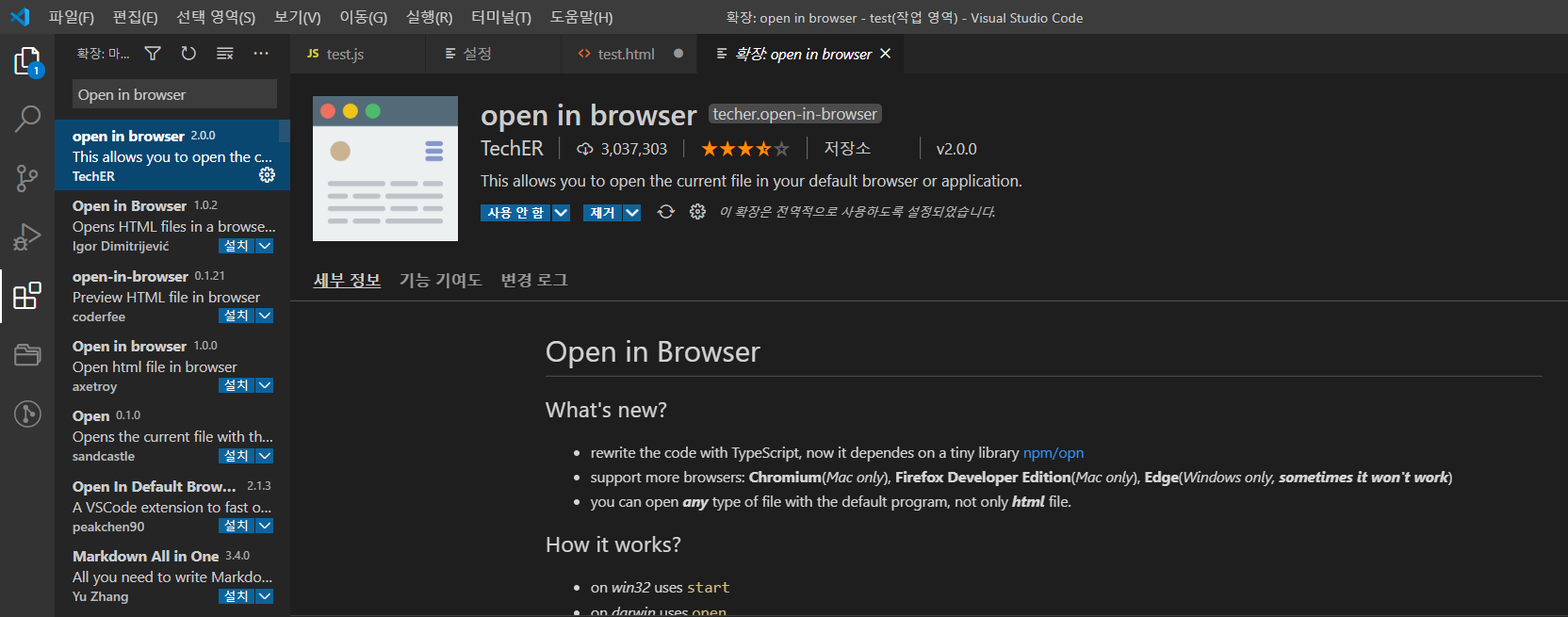Open the npm/opn link
The image size is (1568, 617).
pos(1053,453)
